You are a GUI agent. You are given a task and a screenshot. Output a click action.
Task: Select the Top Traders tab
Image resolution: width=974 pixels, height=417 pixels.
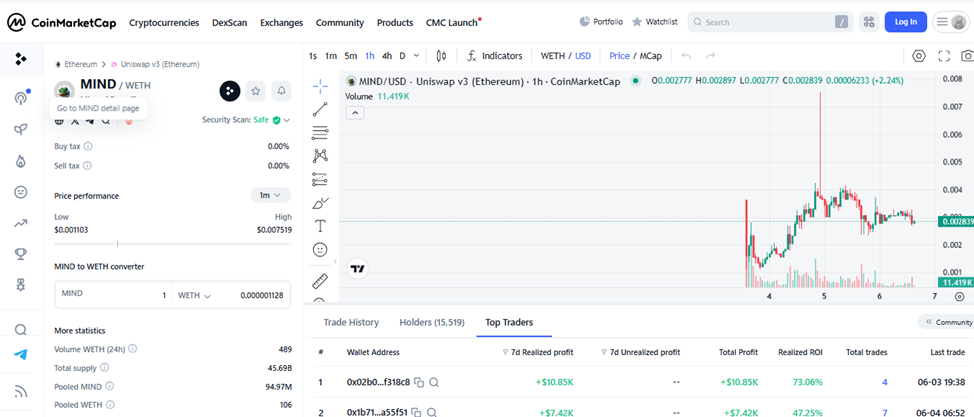pyautogui.click(x=509, y=322)
